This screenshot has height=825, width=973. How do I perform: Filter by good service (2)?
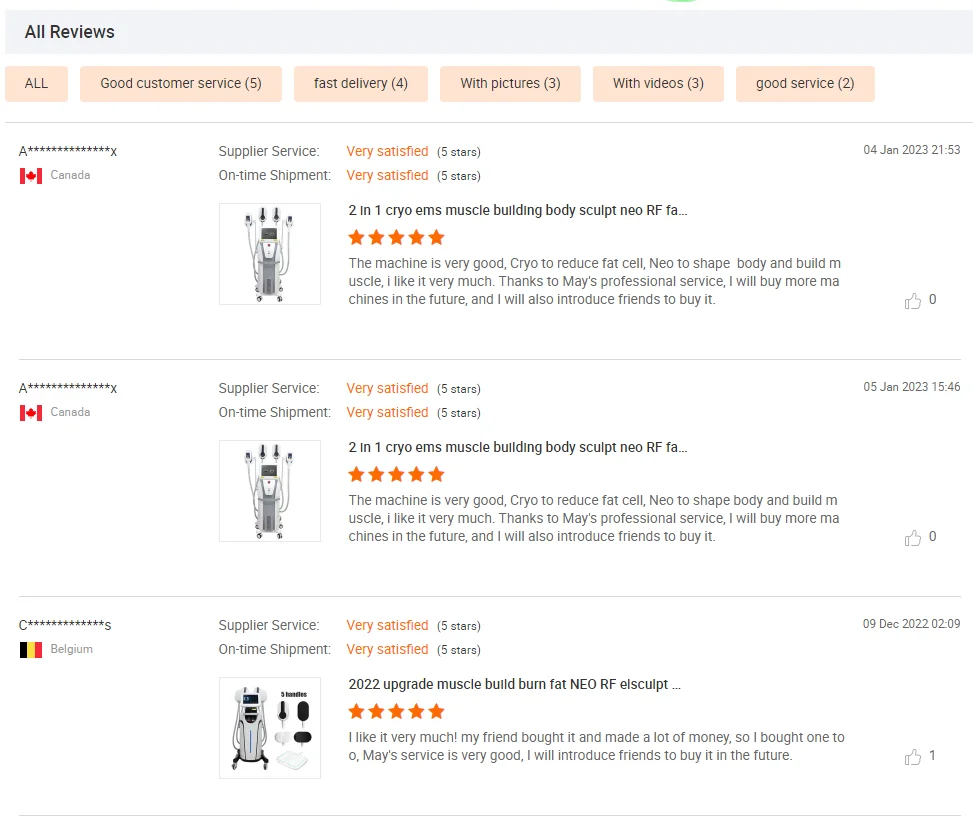point(805,84)
